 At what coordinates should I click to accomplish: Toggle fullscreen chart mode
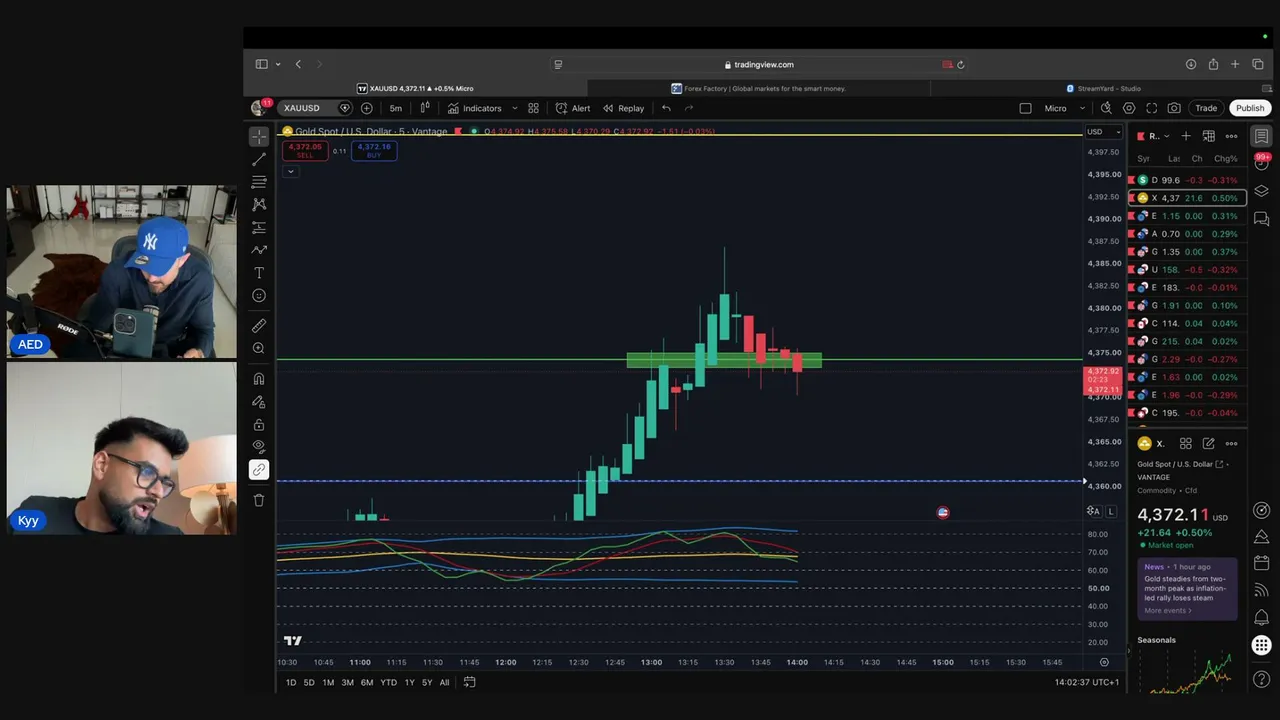pyautogui.click(x=1152, y=108)
